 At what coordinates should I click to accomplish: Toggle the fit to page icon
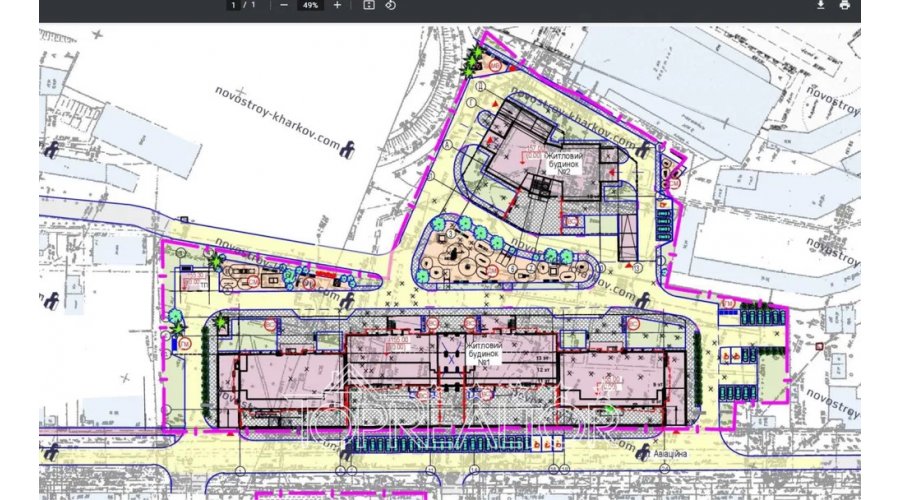click(x=368, y=5)
